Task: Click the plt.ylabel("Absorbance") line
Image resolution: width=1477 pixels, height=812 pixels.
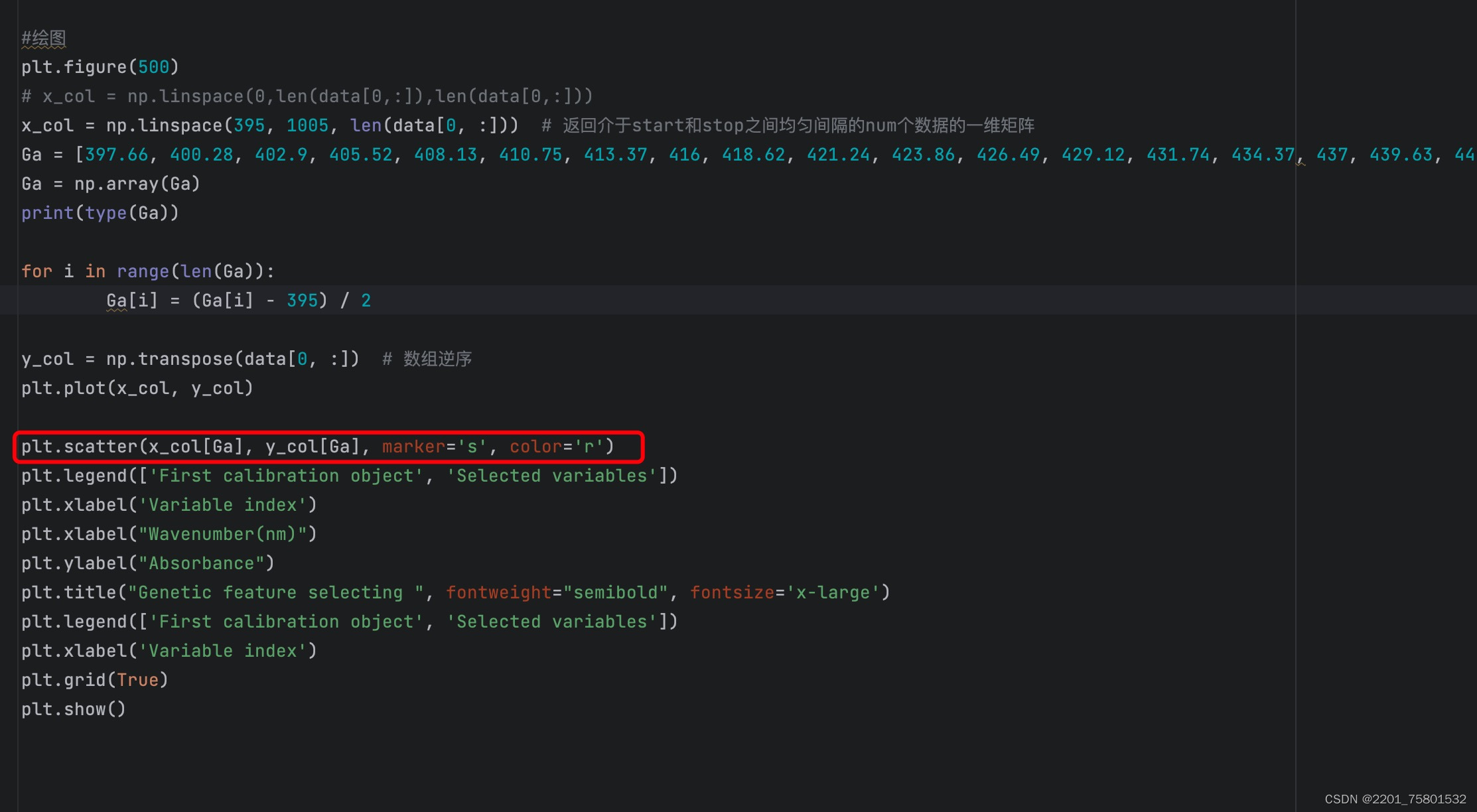Action: (x=147, y=563)
